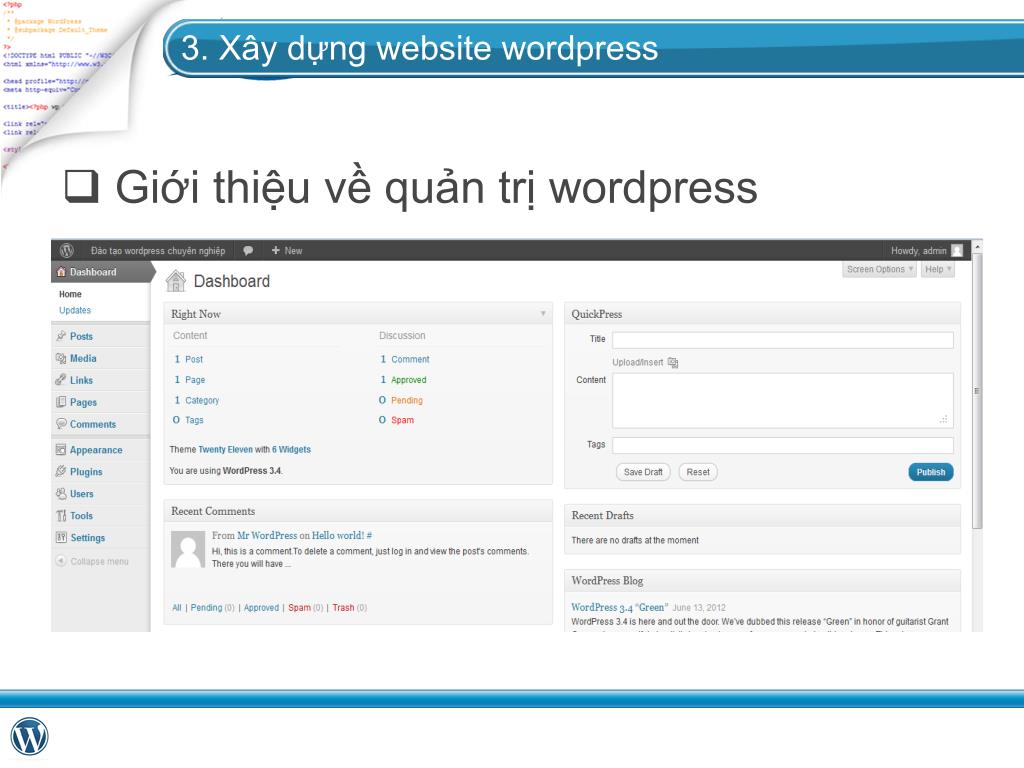1024x768 pixels.
Task: Open the Twenty Eleven theme link
Action: click(x=225, y=450)
